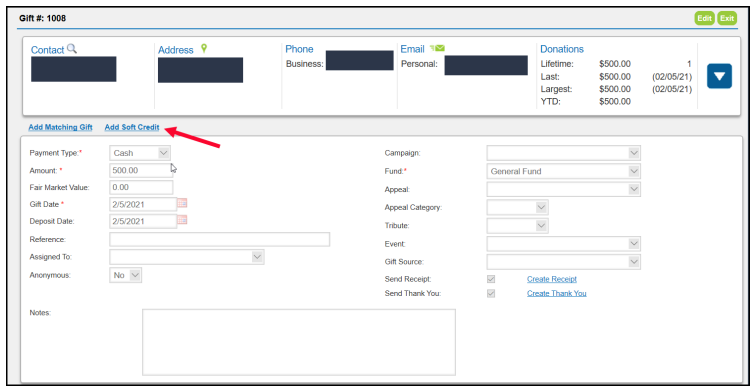Open the Campaign dropdown
Image resolution: width=755 pixels, height=392 pixels.
pyautogui.click(x=563, y=153)
